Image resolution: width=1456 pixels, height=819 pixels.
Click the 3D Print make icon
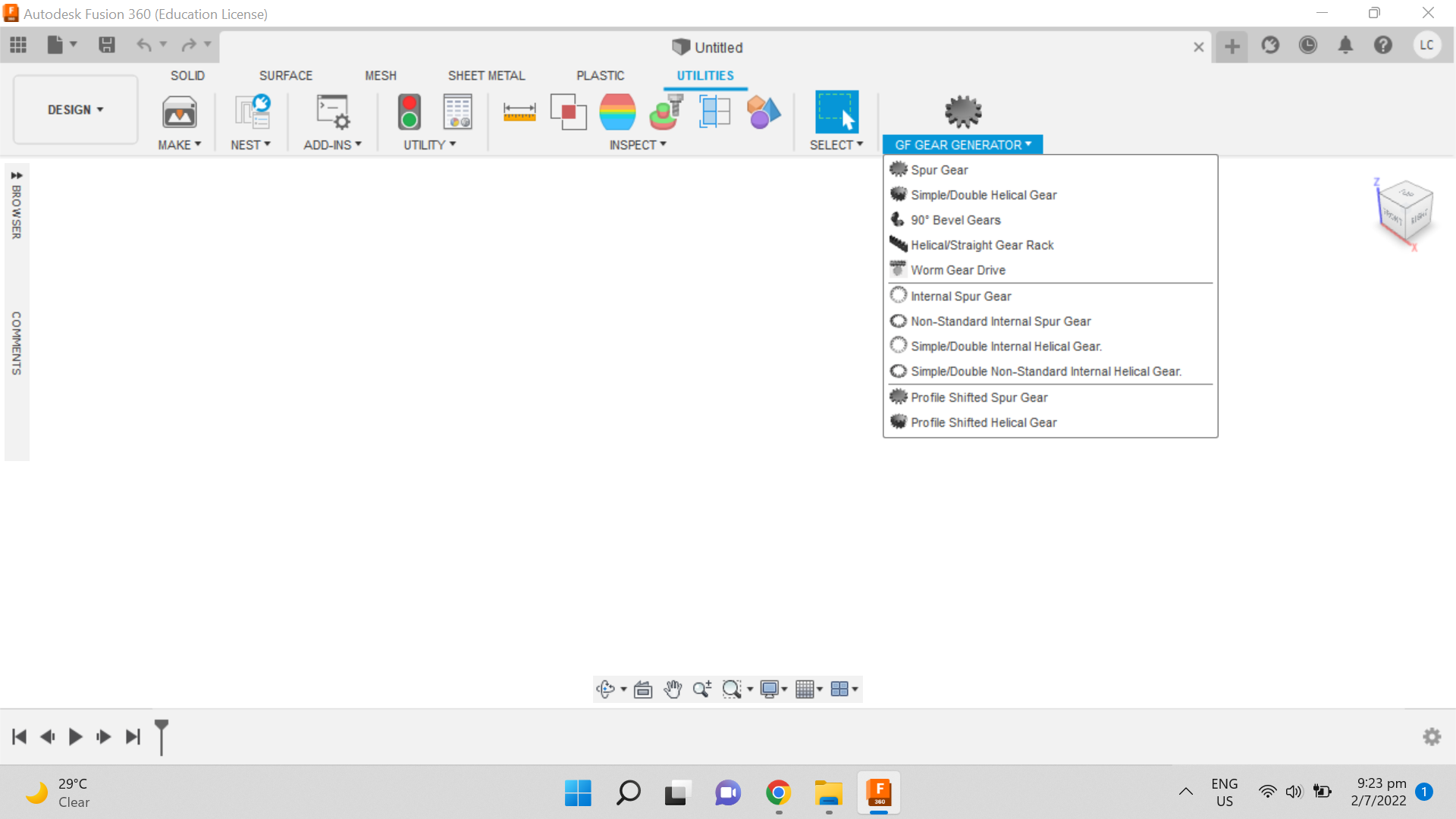[180, 112]
